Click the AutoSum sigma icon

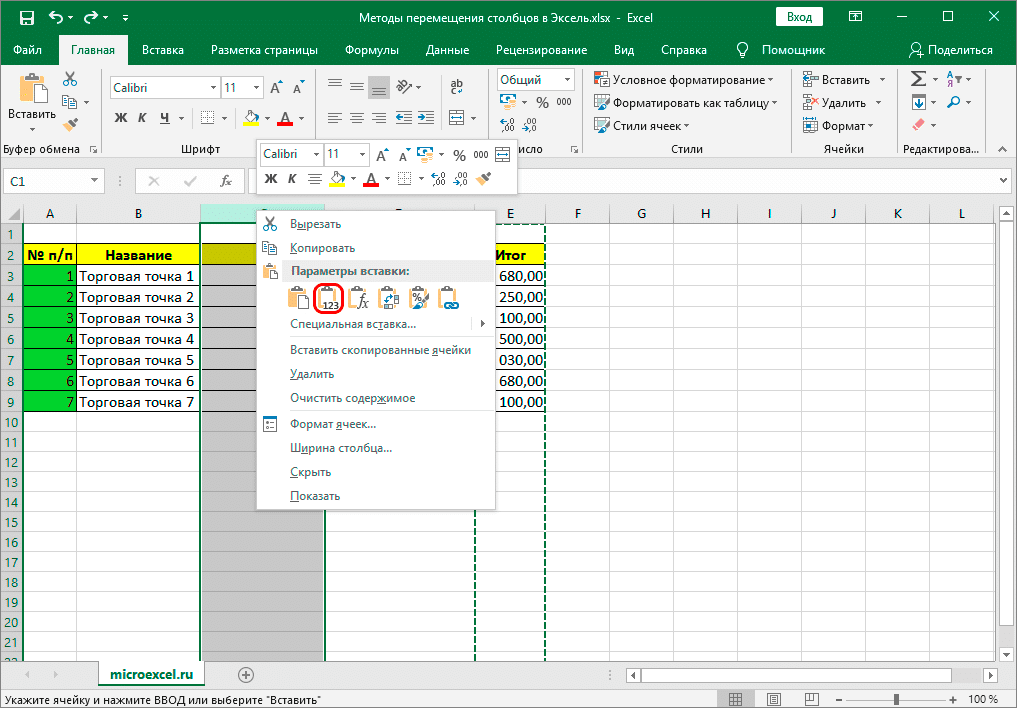(918, 79)
